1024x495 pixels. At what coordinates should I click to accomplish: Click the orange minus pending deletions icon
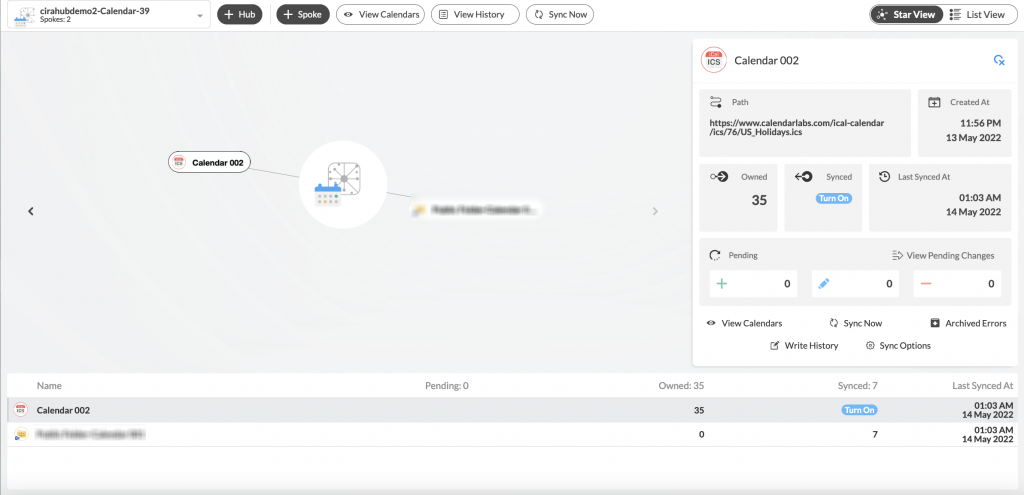[926, 284]
